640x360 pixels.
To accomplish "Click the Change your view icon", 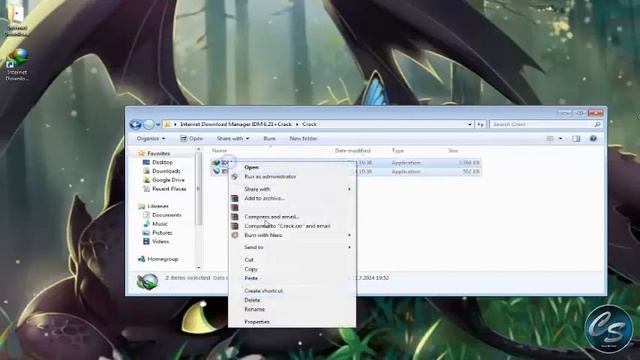I will [550, 139].
